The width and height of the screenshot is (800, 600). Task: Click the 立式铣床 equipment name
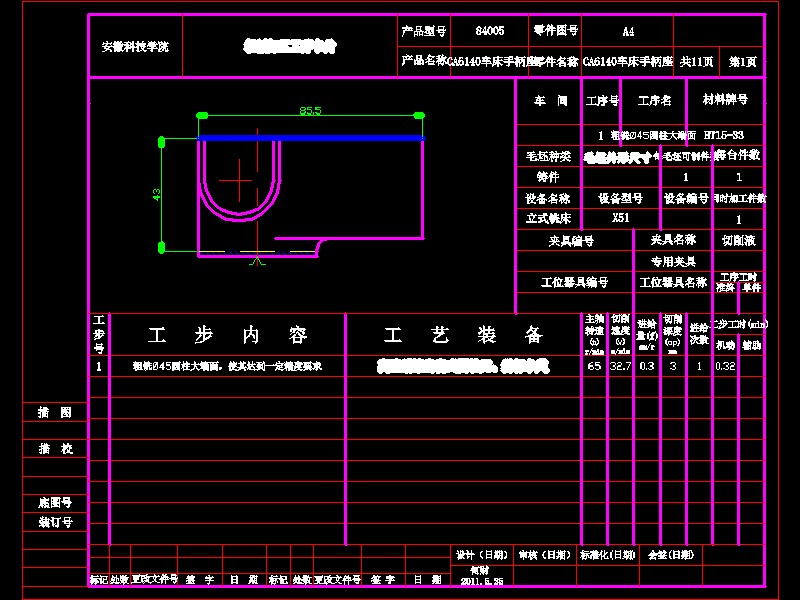click(x=548, y=219)
